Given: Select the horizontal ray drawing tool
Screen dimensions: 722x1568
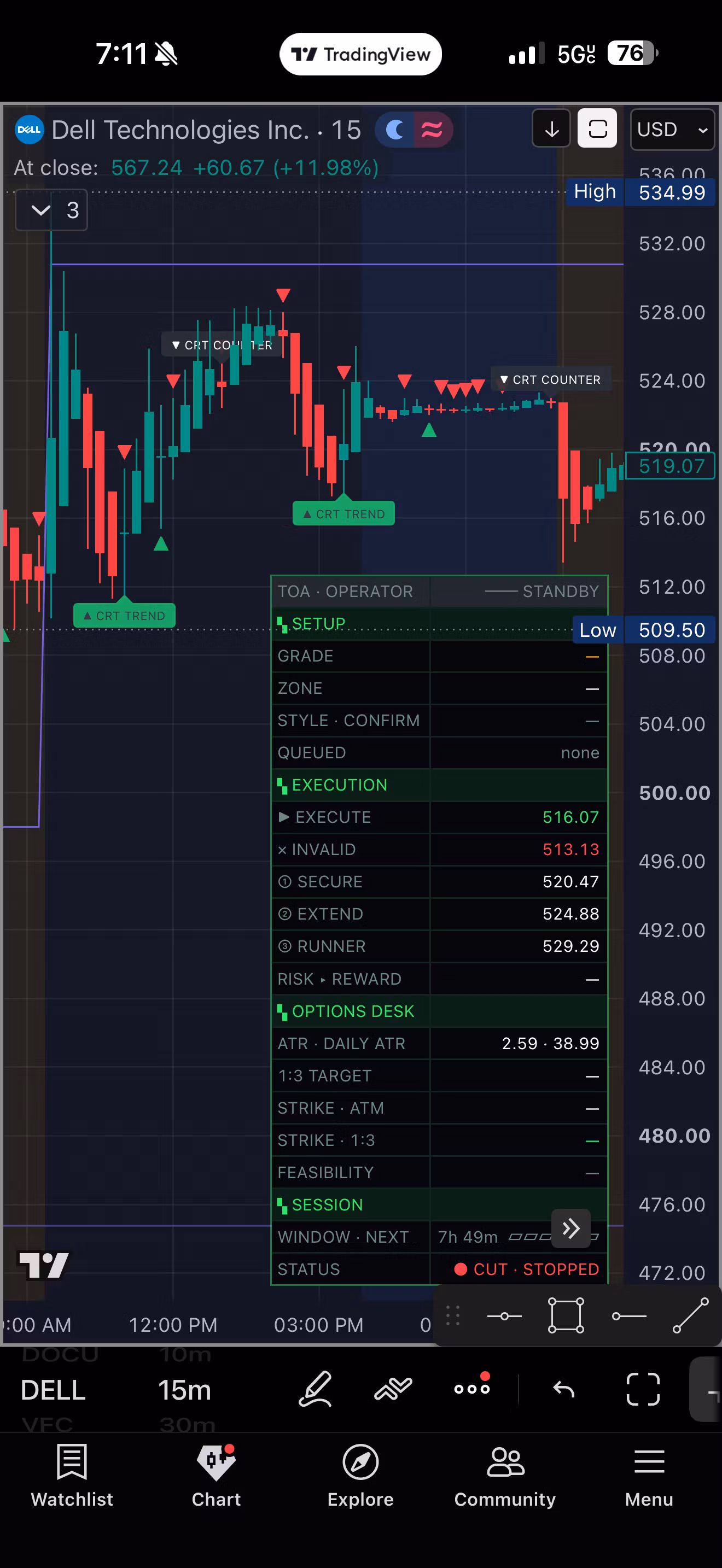Looking at the screenshot, I should (629, 1316).
